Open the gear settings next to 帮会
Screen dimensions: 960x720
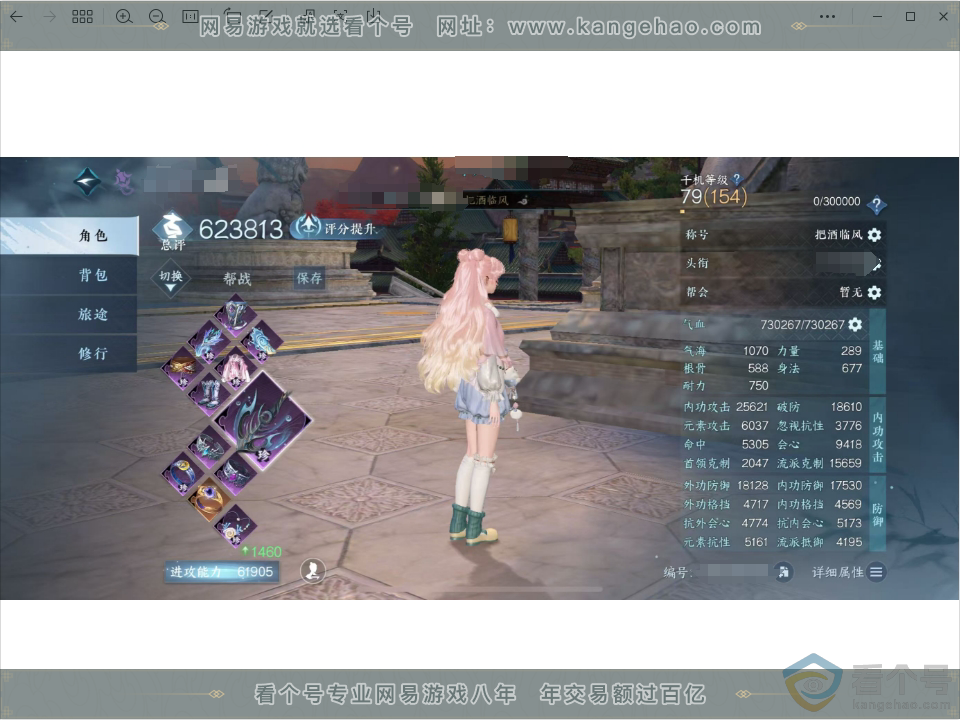[874, 292]
